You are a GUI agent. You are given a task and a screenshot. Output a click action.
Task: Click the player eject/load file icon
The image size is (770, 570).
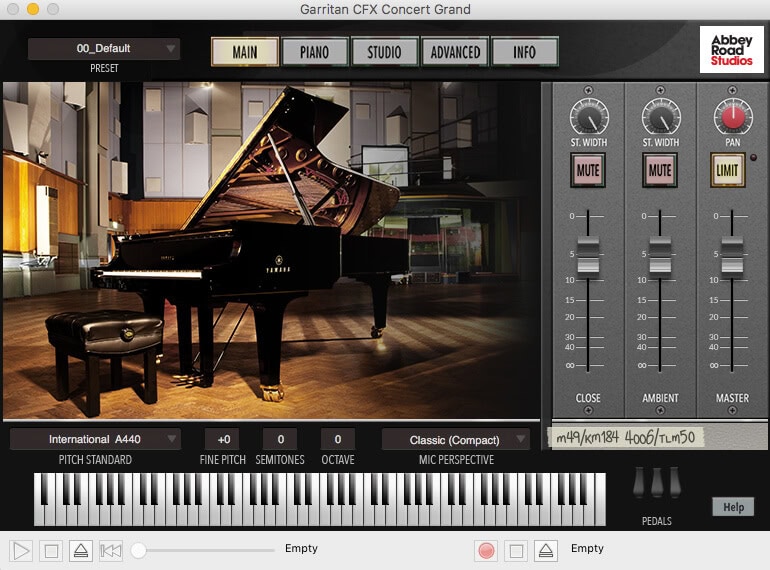[x=81, y=551]
